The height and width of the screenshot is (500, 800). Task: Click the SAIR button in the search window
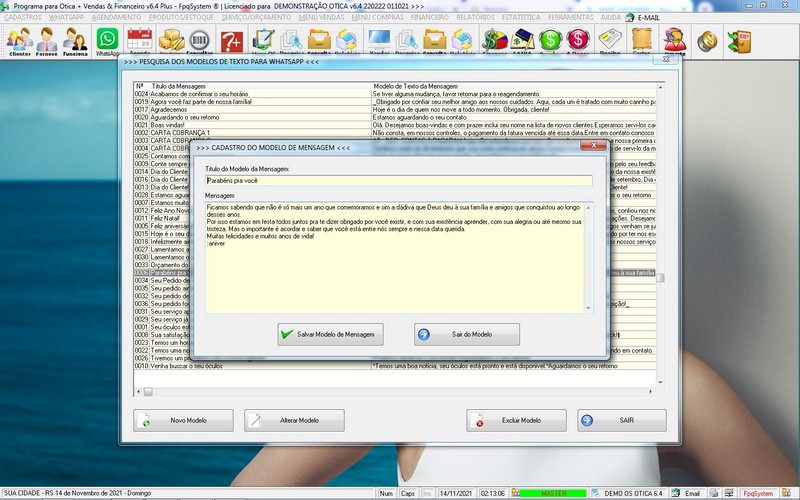pyautogui.click(x=622, y=420)
